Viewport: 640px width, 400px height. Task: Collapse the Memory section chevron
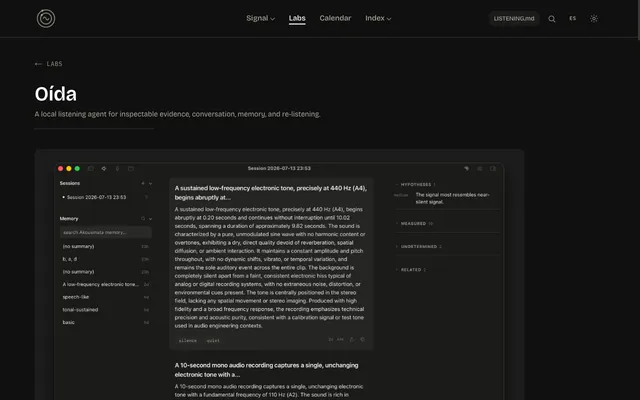[x=150, y=219]
